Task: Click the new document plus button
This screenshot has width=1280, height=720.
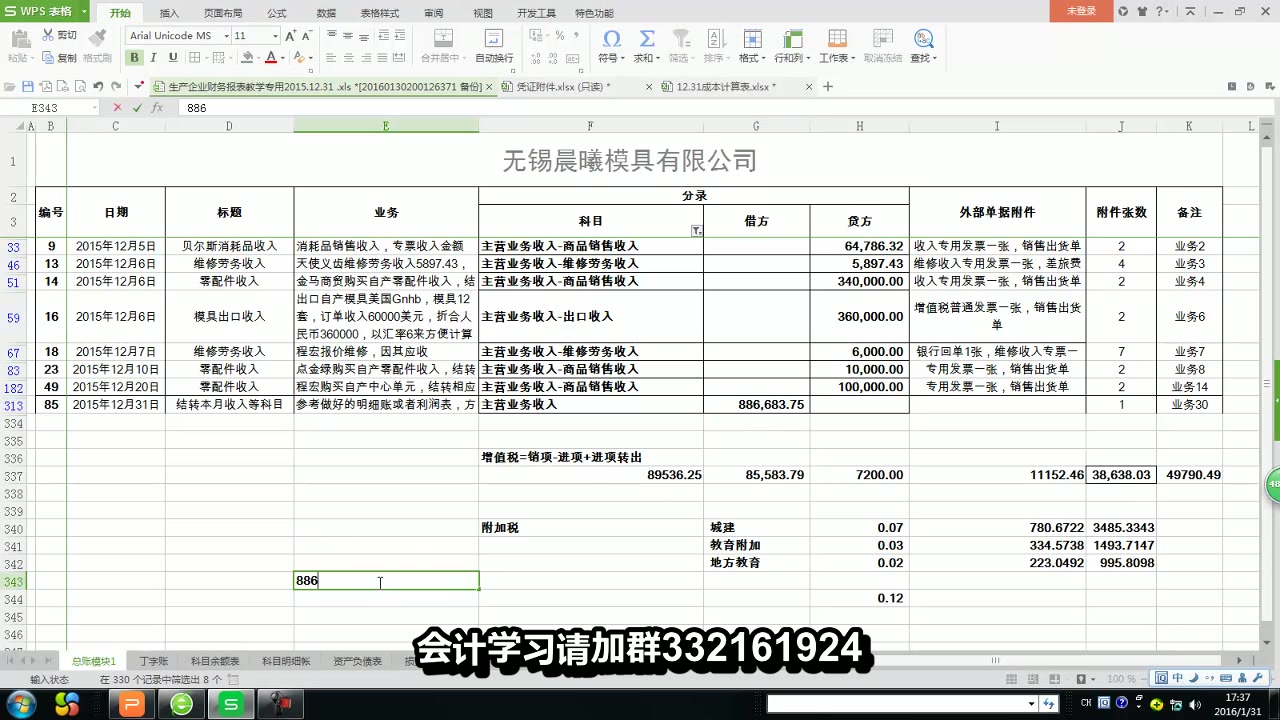Action: pos(827,87)
